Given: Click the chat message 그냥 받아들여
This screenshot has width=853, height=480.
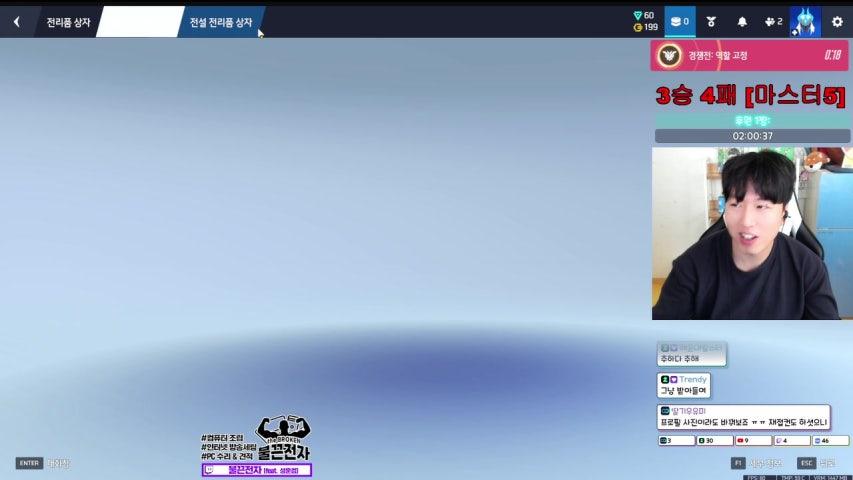Looking at the screenshot, I should pos(683,390).
